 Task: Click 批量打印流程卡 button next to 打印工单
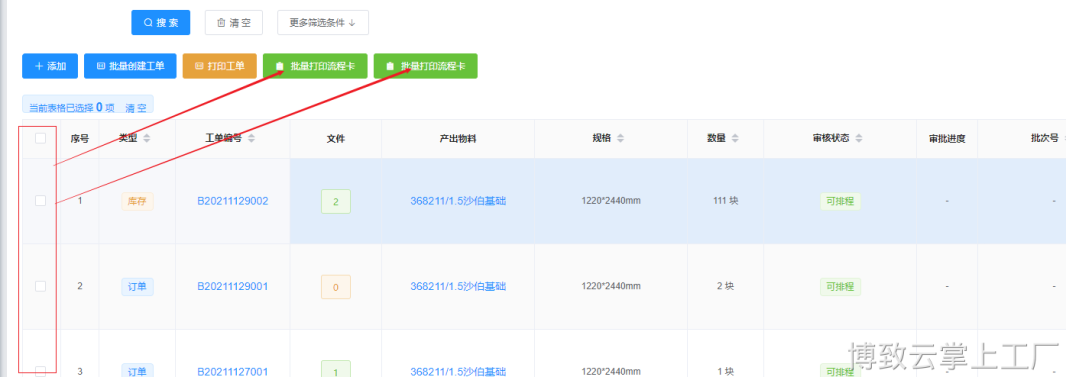[315, 66]
